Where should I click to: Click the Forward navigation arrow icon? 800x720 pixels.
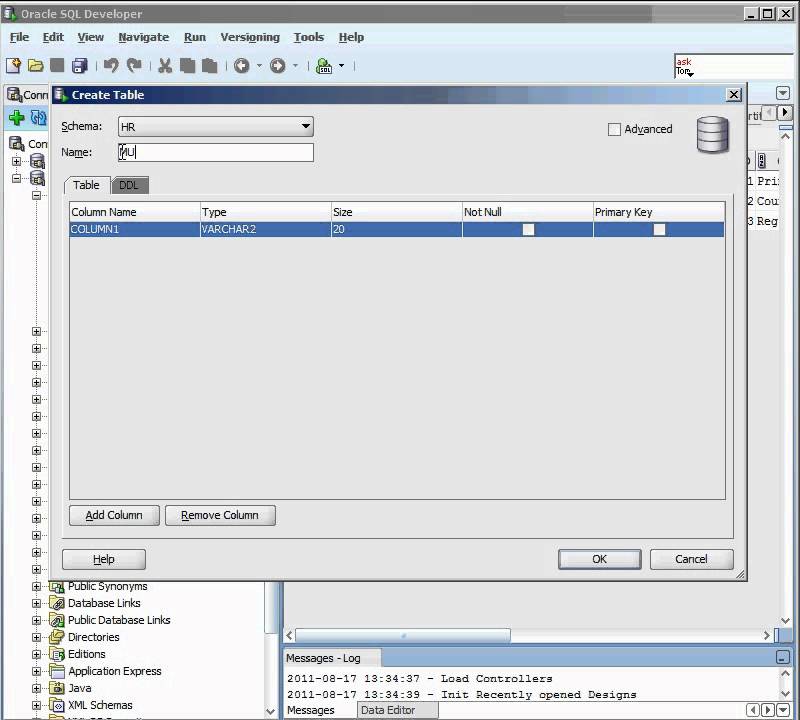pyautogui.click(x=278, y=65)
